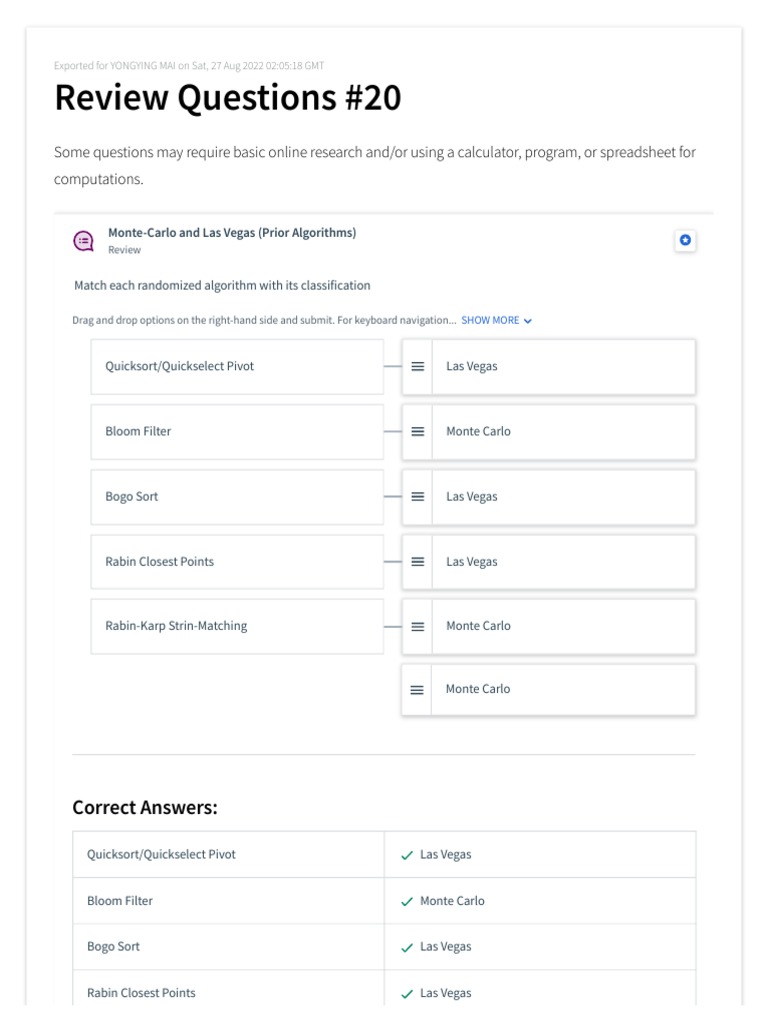Click checkmark next to Bogo Sort correct answer
Screen dimensions: 768x1024
tap(406, 947)
